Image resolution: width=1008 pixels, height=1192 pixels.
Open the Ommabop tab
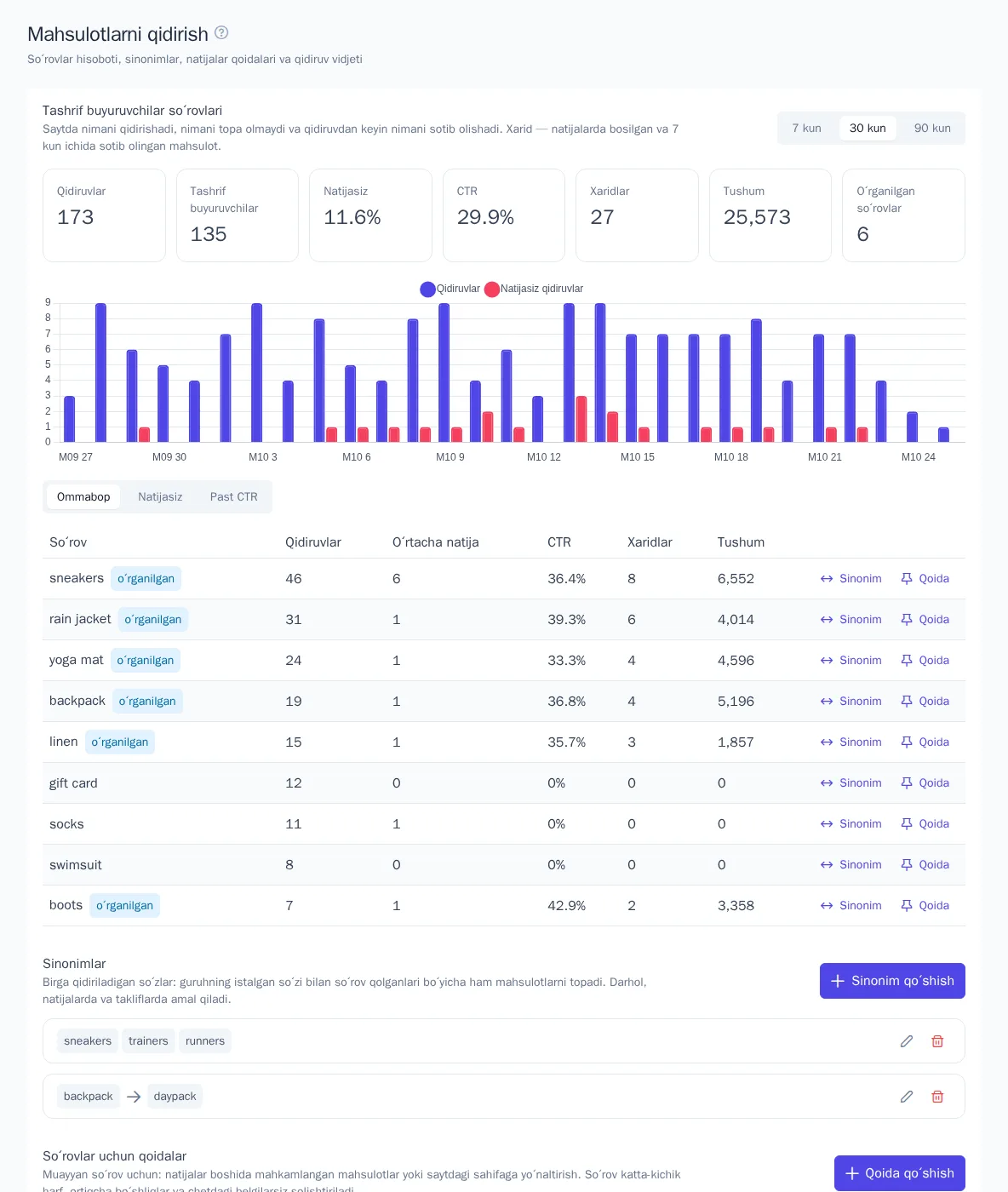click(x=83, y=497)
